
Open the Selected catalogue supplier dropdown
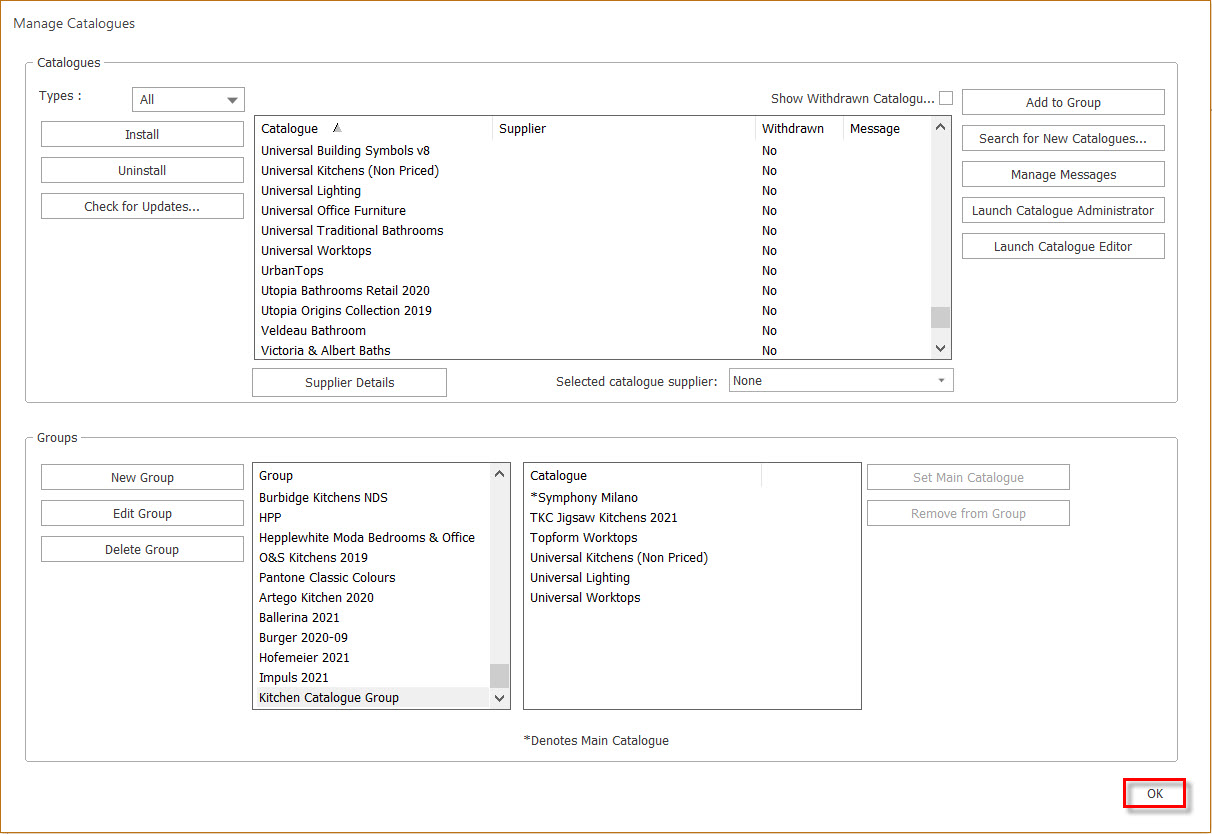tap(940, 380)
